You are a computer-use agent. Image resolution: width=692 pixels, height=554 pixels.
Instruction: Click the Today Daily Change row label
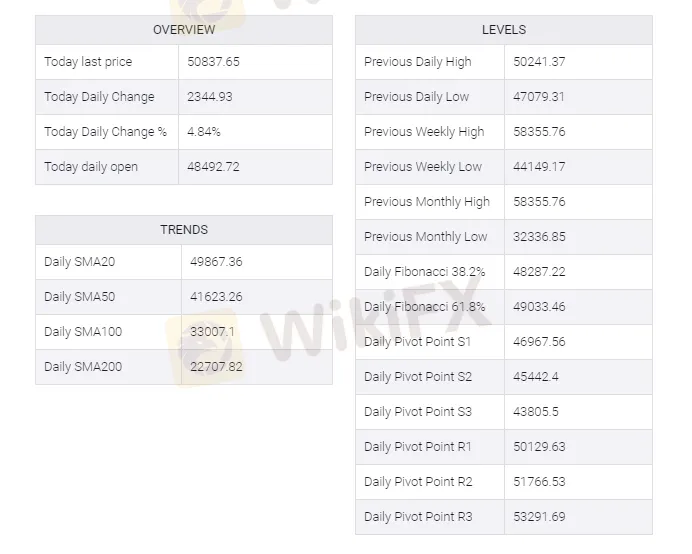pos(99,97)
